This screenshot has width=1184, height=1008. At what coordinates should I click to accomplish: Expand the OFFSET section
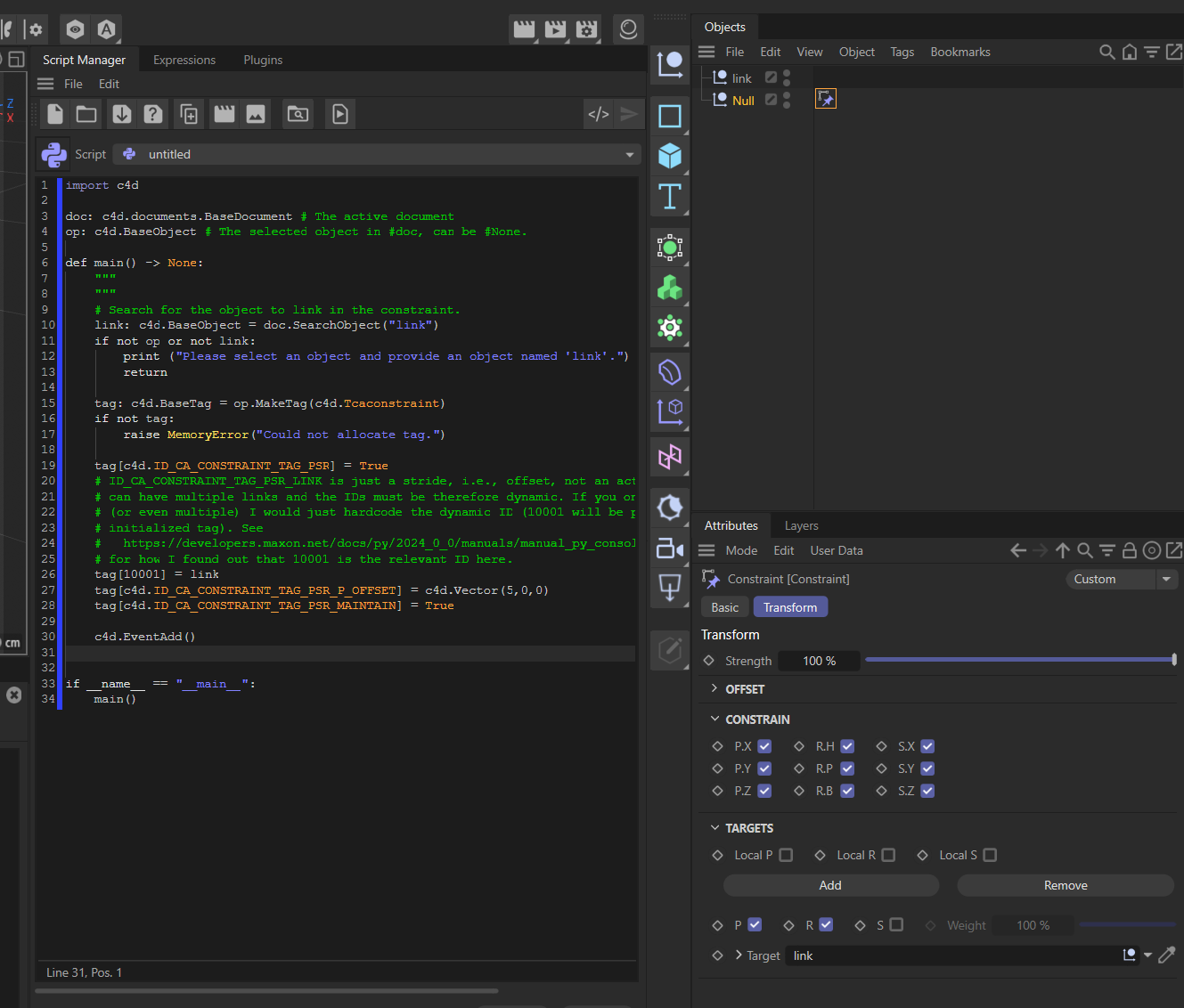[x=714, y=688]
